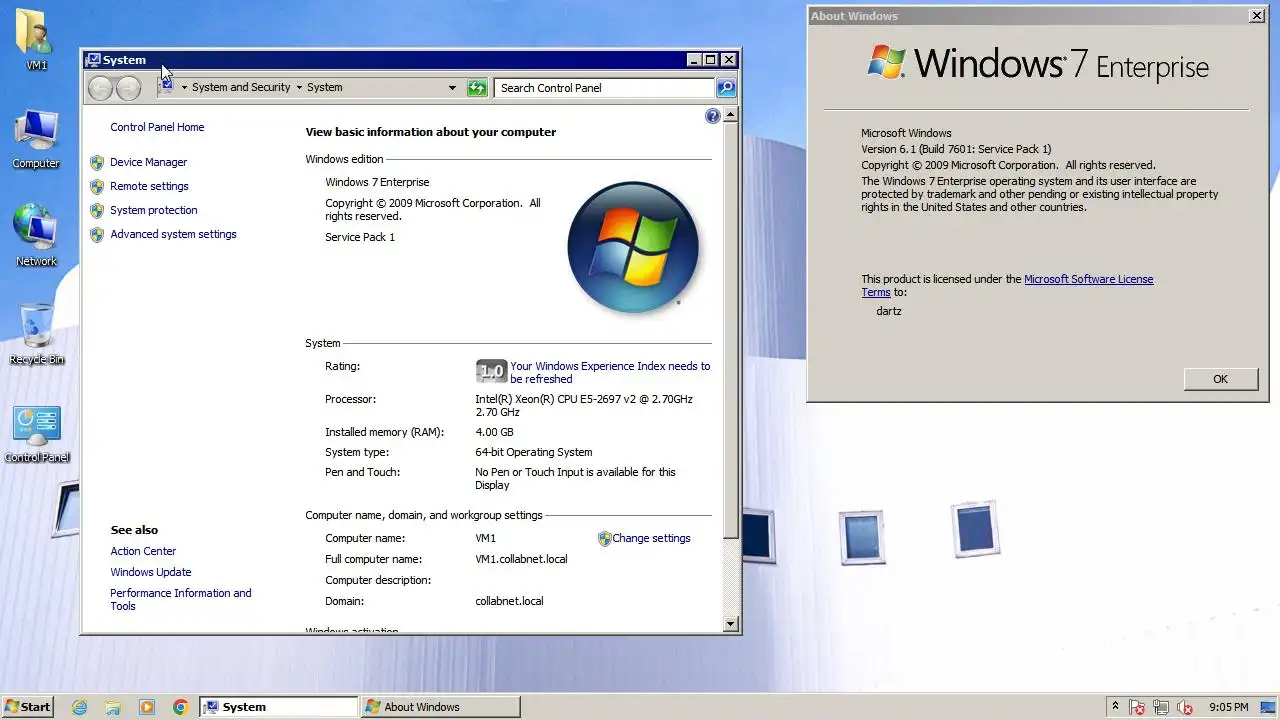The width and height of the screenshot is (1280, 720).
Task: Open Help via blue question mark icon
Action: (712, 116)
